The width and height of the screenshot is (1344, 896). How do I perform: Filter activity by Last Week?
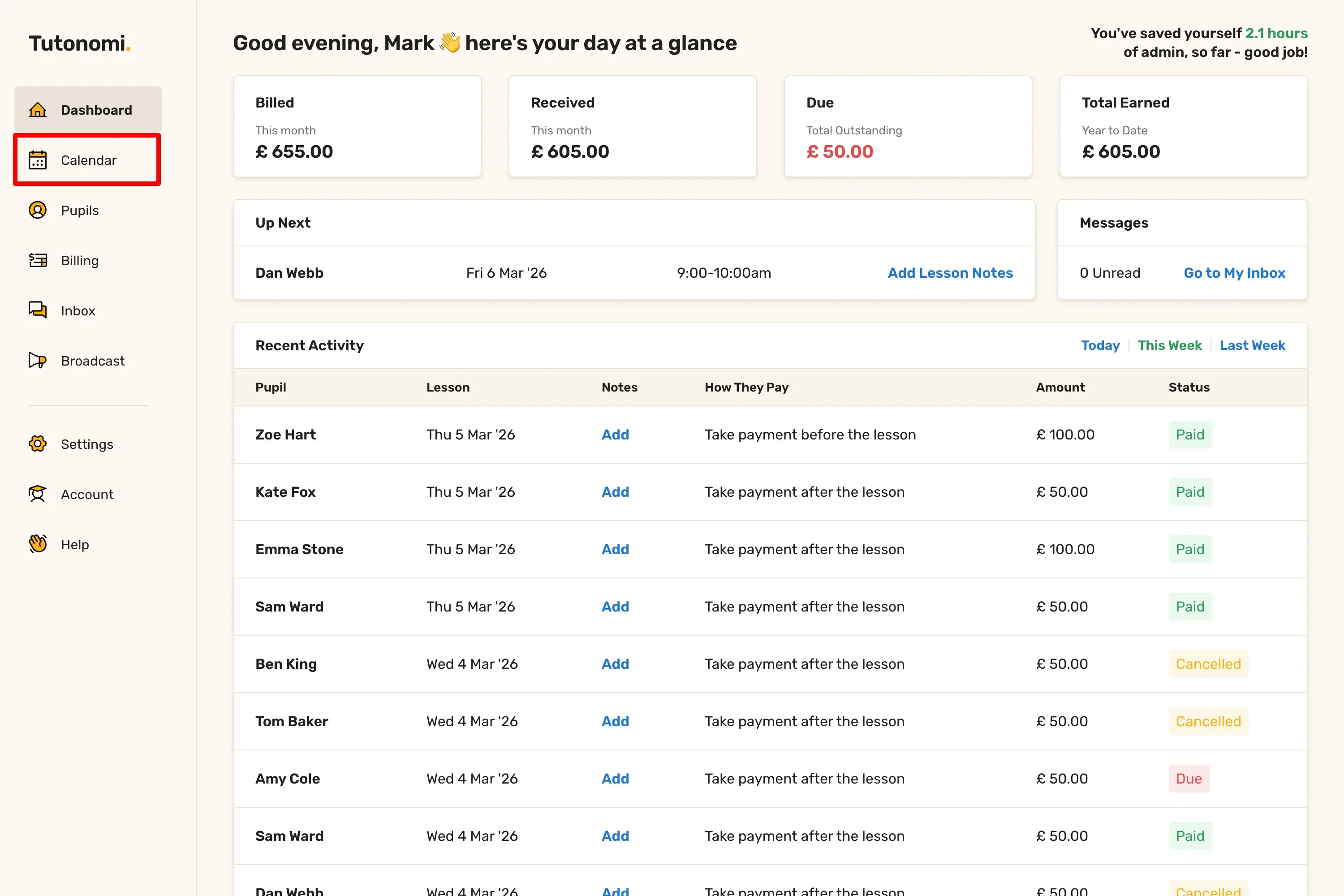pos(1252,345)
